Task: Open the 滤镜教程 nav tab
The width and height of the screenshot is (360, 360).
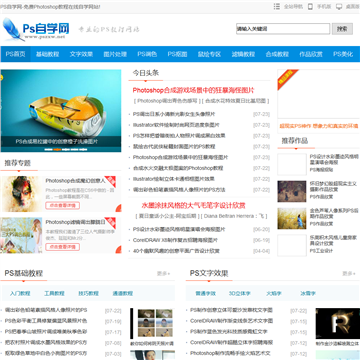Action: 243,54
